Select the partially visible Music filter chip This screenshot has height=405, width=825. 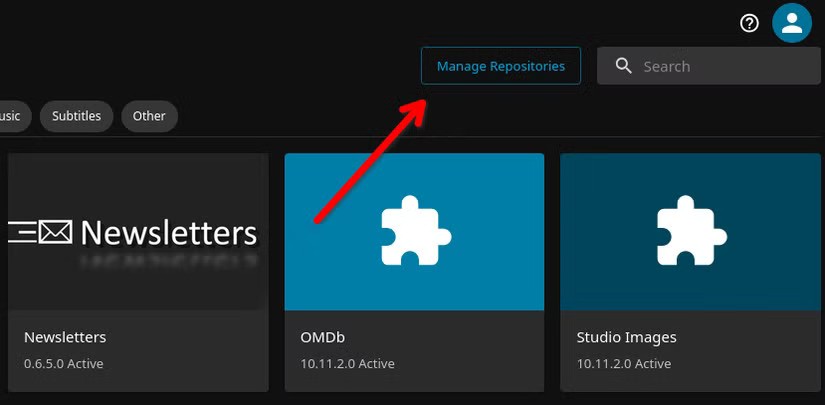12,116
